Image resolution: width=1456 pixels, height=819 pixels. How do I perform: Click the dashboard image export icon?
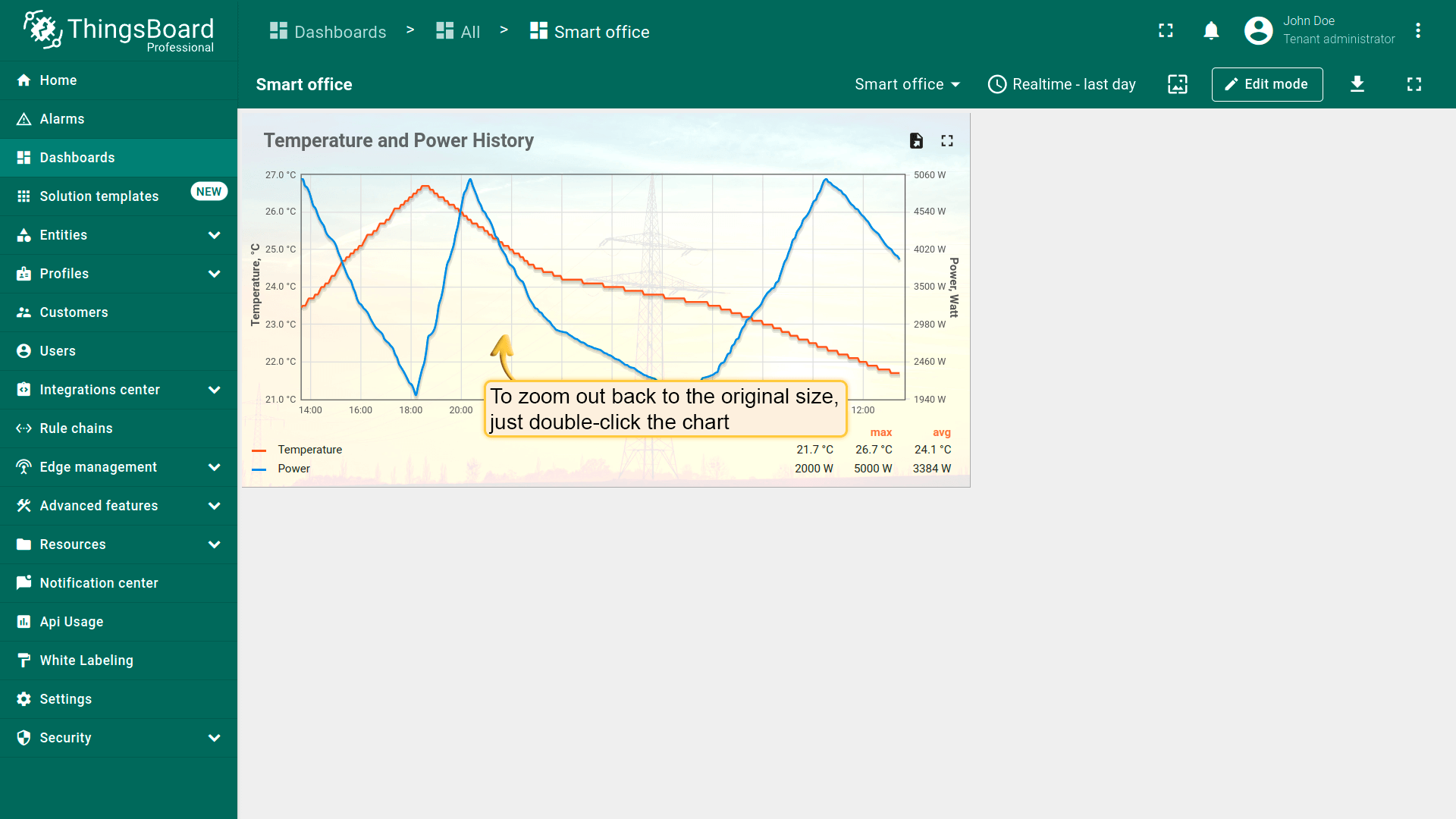(x=1178, y=84)
